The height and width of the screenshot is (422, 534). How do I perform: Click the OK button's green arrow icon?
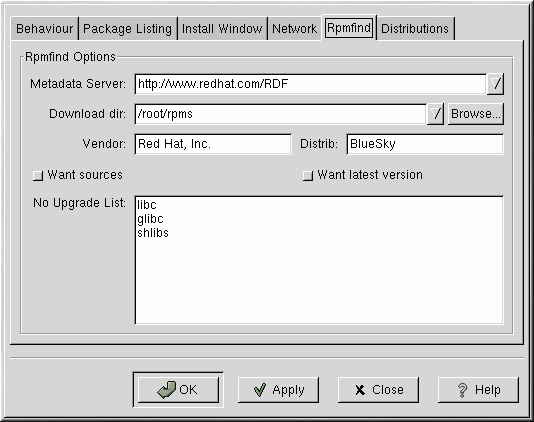tap(167, 390)
